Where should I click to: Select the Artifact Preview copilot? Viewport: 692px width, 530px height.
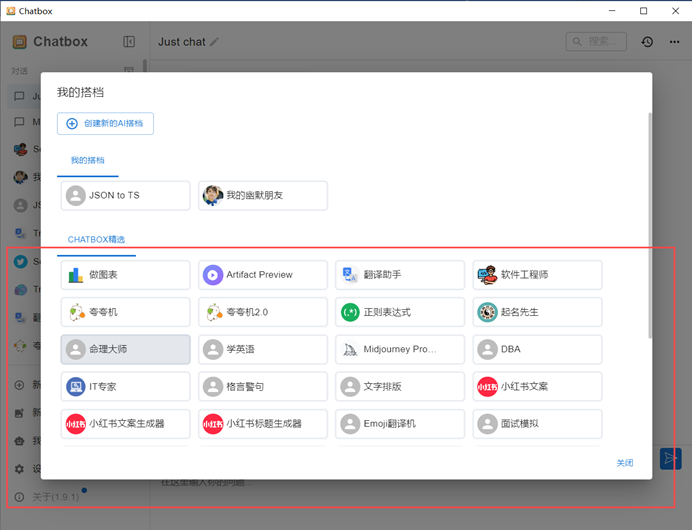coord(263,274)
